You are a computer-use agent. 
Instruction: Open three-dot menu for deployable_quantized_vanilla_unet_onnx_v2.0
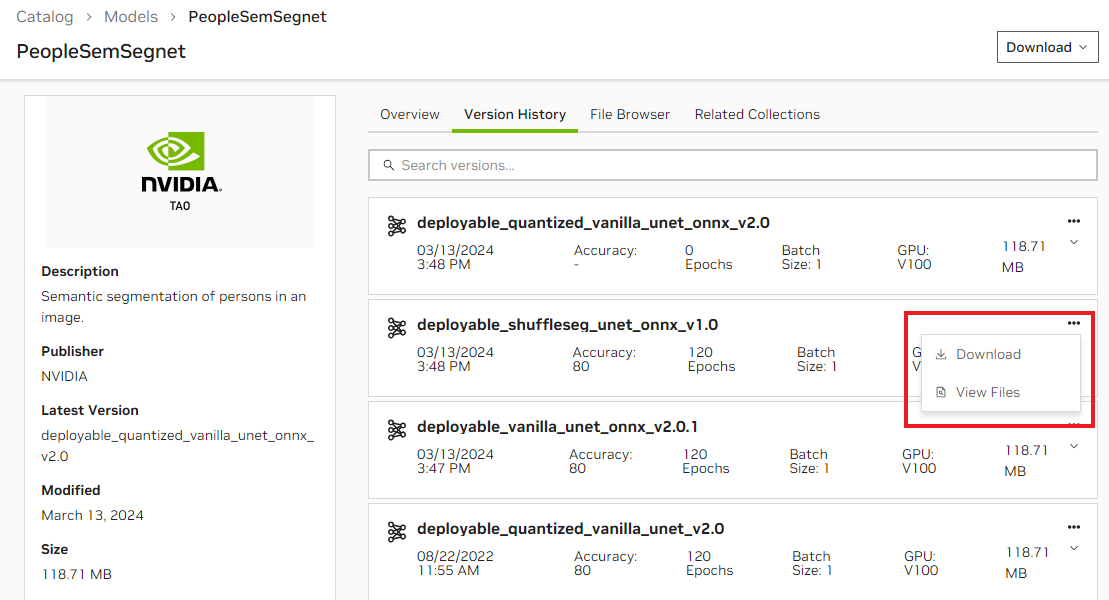[1073, 221]
